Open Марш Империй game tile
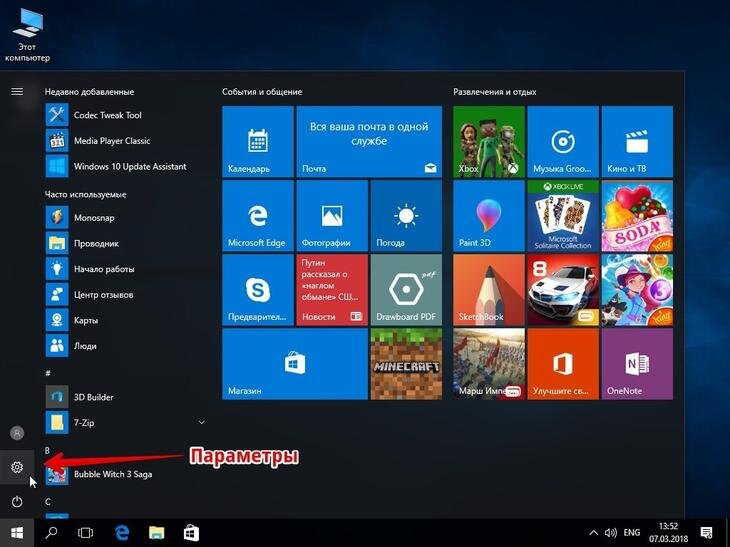This screenshot has height=547, width=730. [489, 364]
